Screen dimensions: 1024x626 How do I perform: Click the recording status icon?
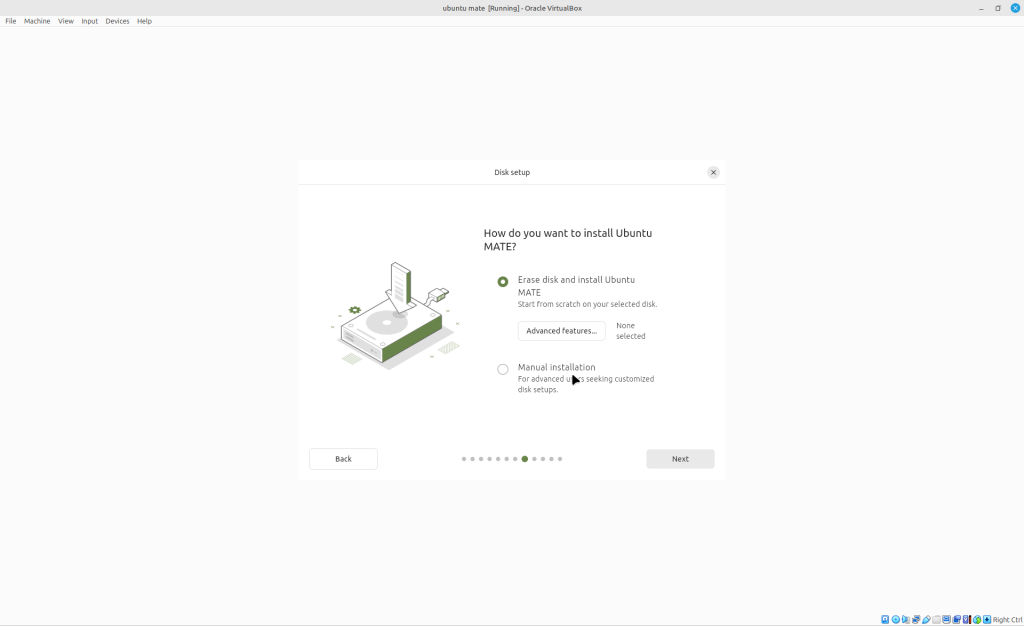coord(956,619)
